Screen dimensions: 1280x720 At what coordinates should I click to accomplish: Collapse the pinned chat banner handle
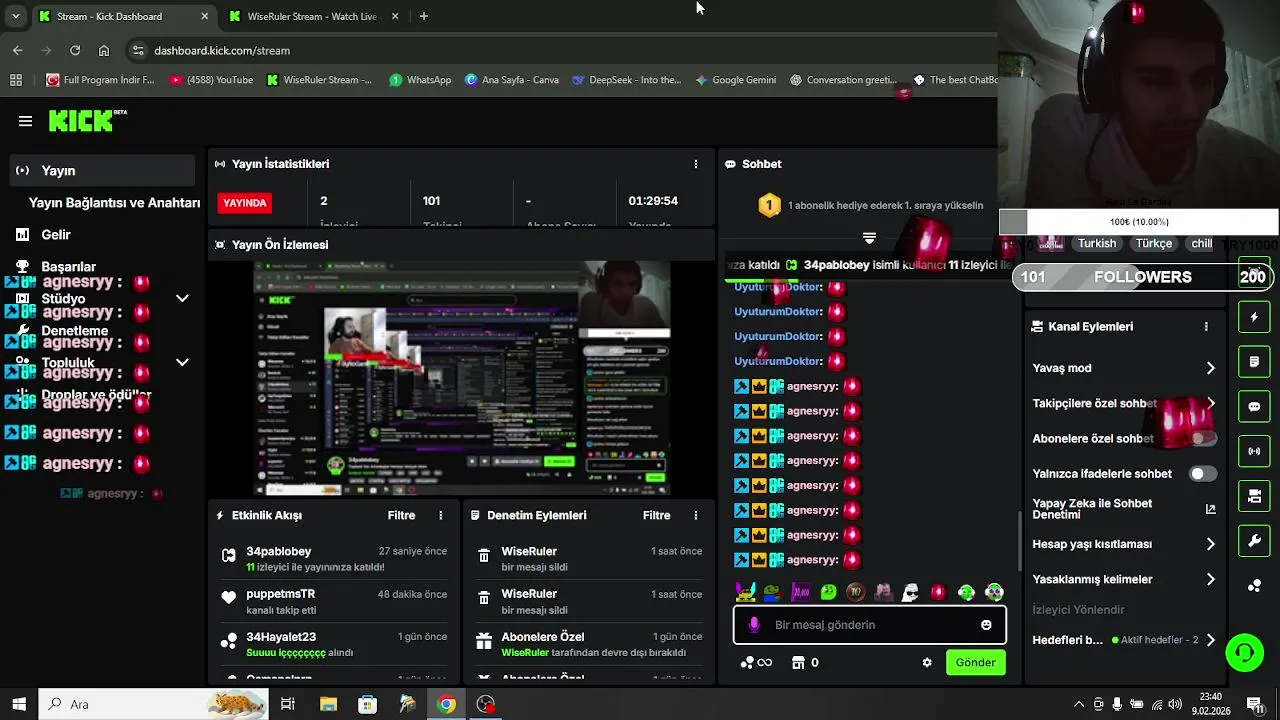(869, 238)
